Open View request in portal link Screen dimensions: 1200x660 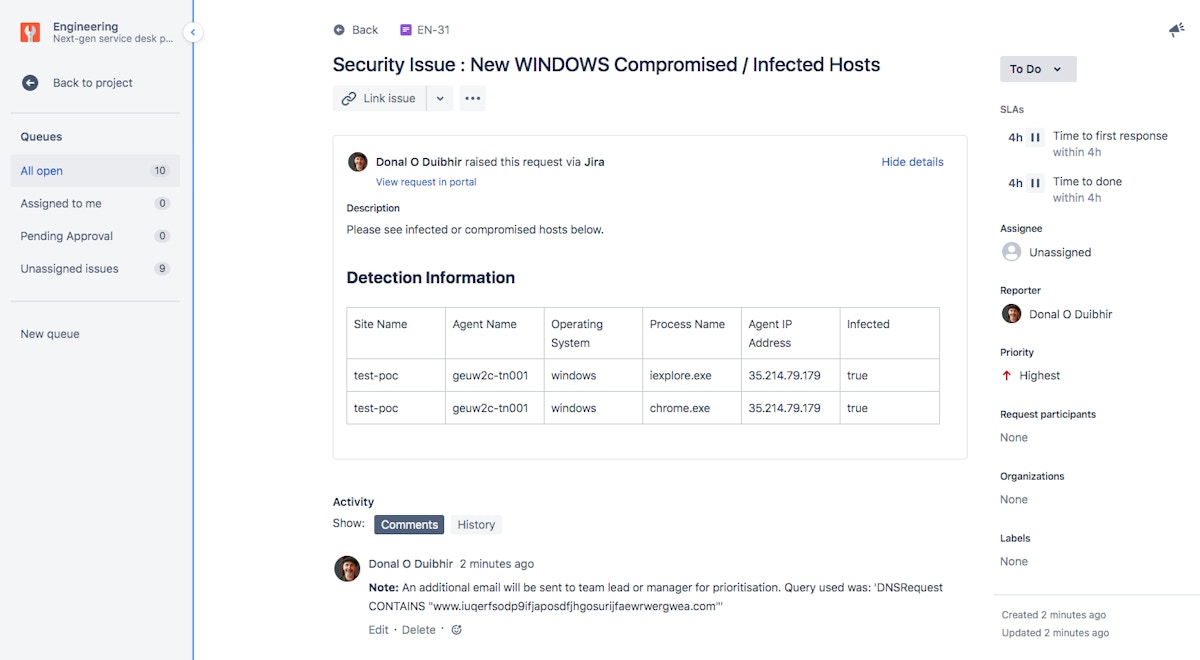tap(426, 182)
